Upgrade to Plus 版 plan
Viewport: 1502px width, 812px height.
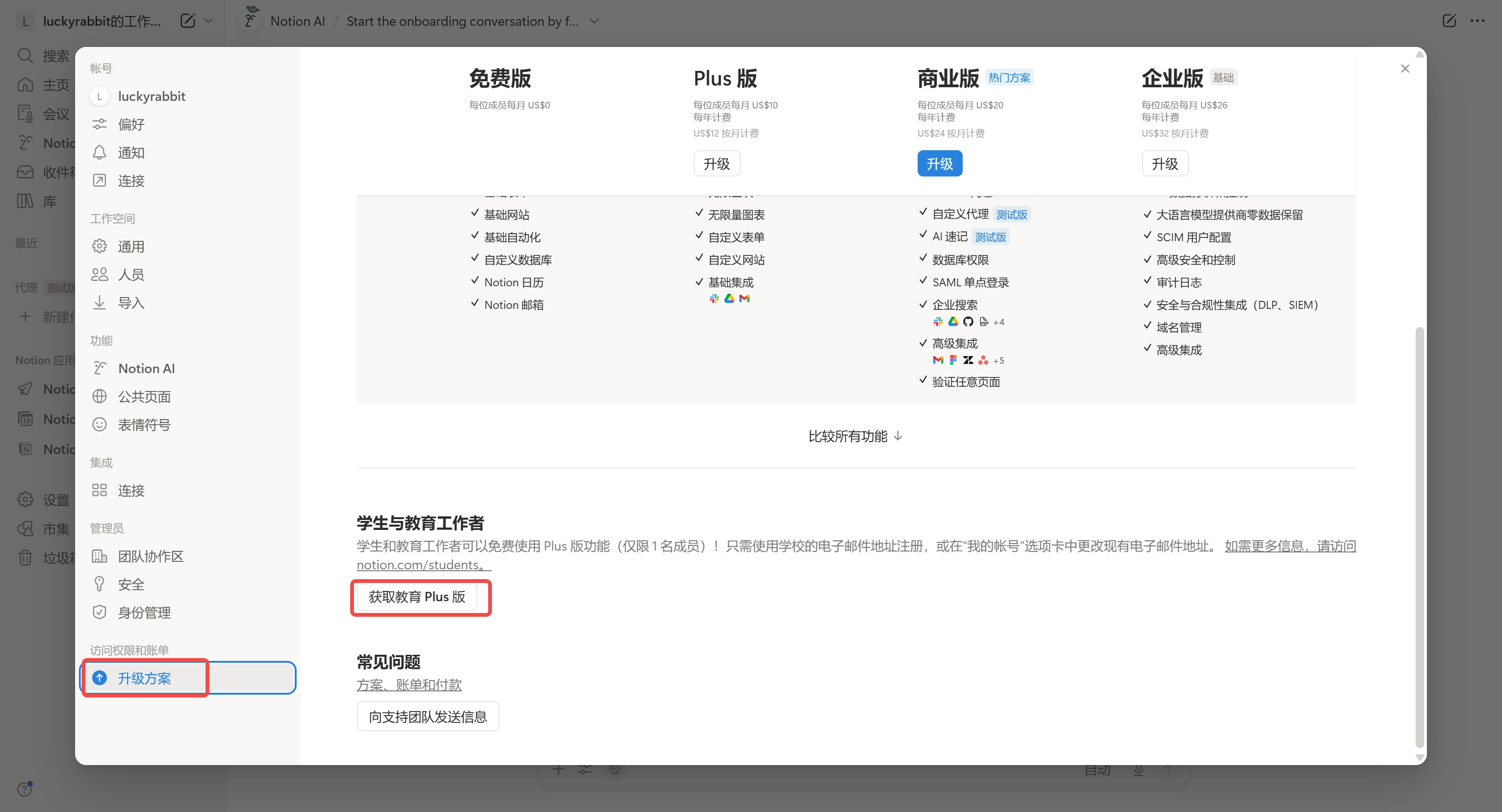(717, 164)
